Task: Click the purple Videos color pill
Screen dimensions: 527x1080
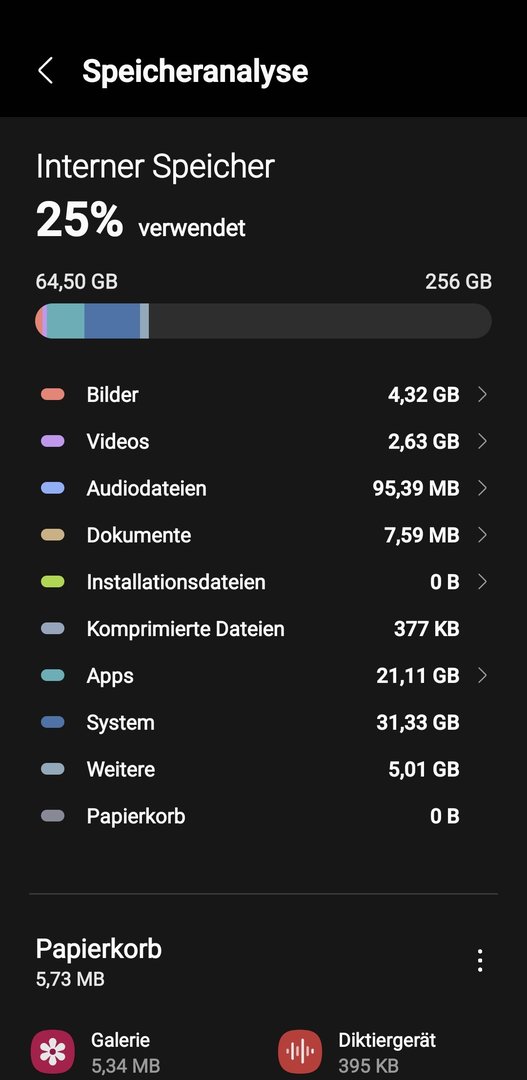Action: point(53,442)
